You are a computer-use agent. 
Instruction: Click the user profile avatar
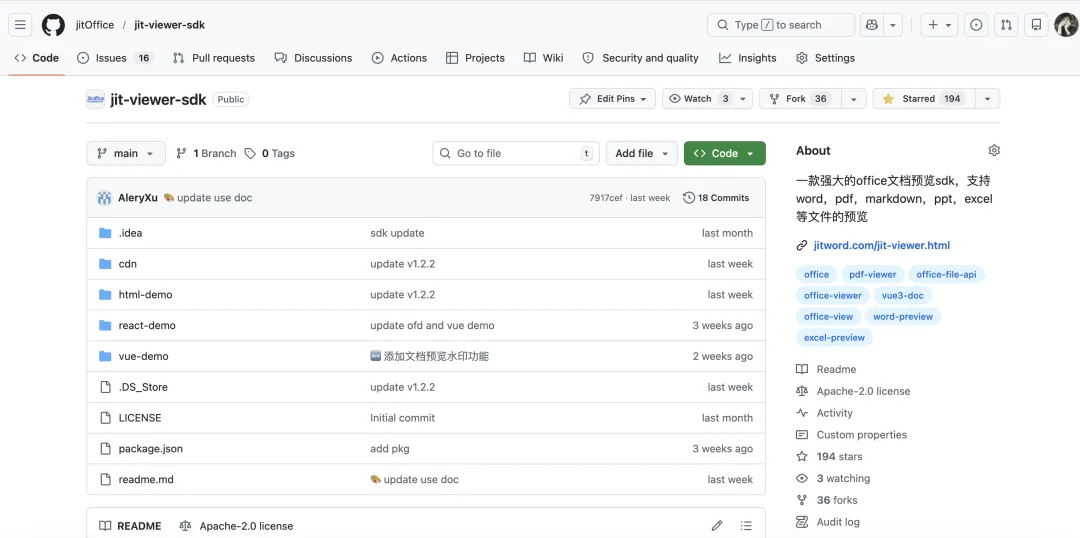click(x=1066, y=25)
